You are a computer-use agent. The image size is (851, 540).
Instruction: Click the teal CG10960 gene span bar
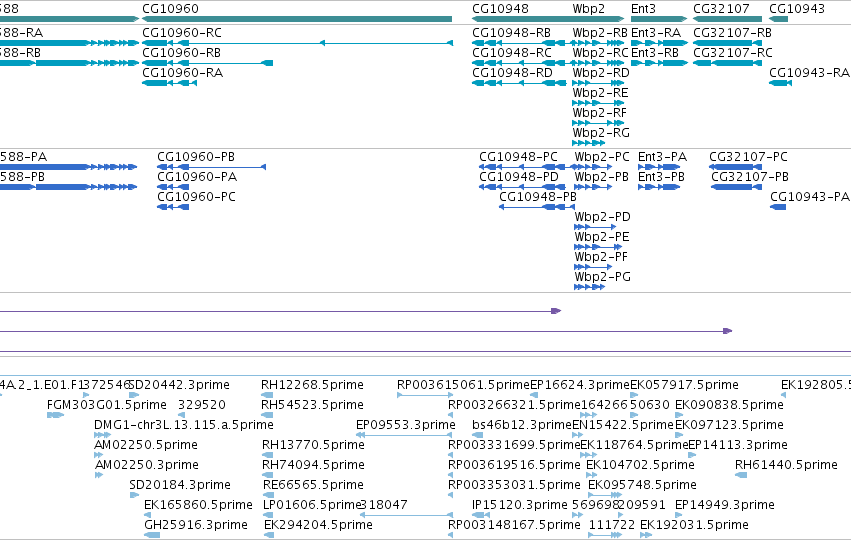297,19
